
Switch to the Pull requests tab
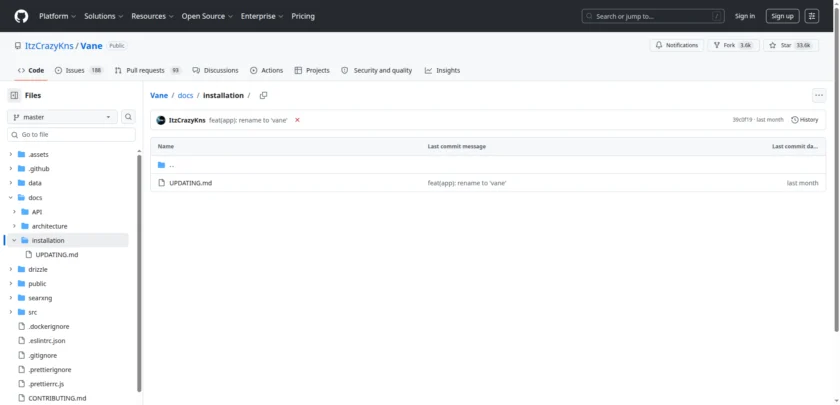[148, 70]
